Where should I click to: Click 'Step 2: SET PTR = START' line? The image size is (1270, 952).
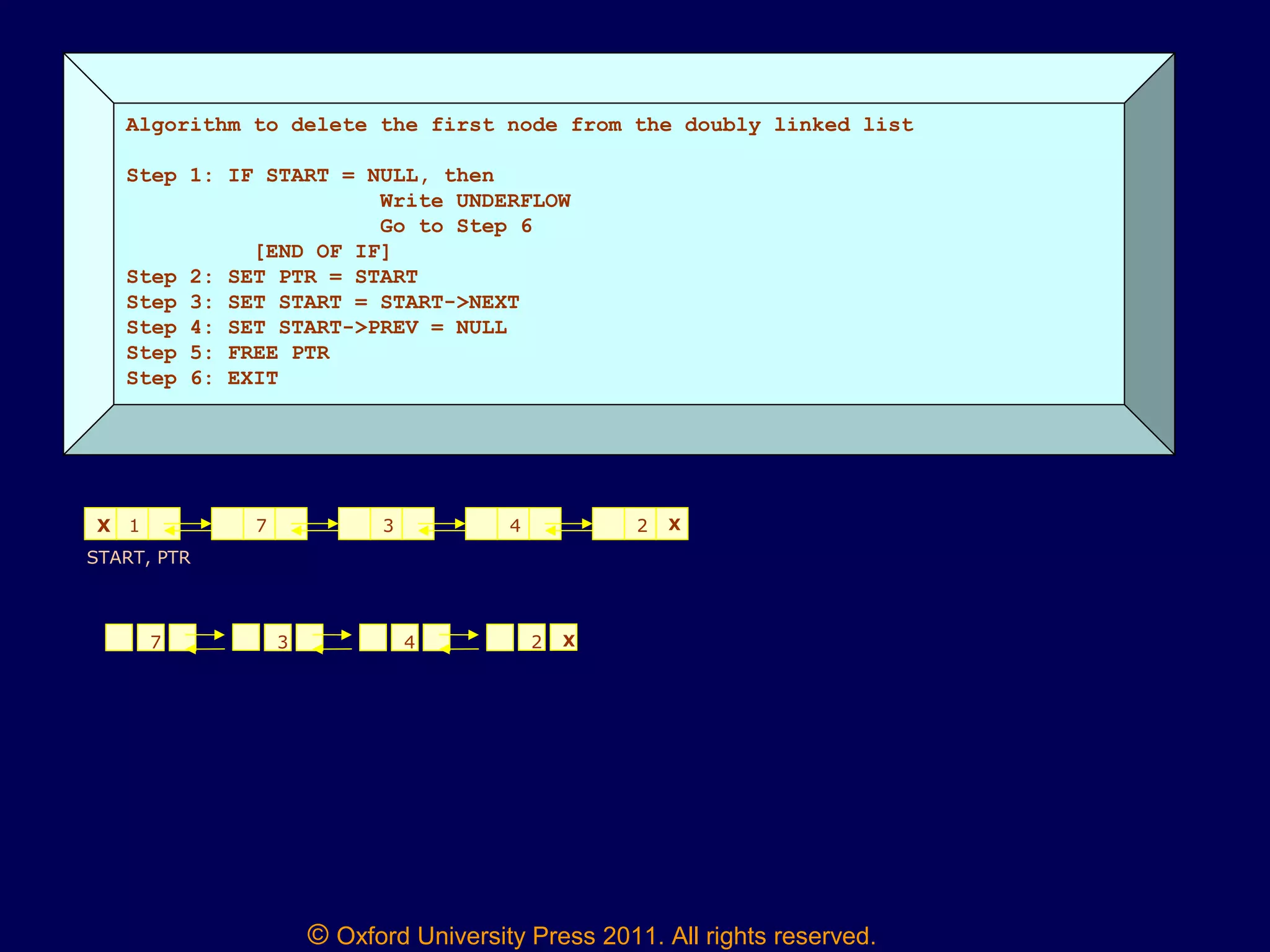[272, 277]
